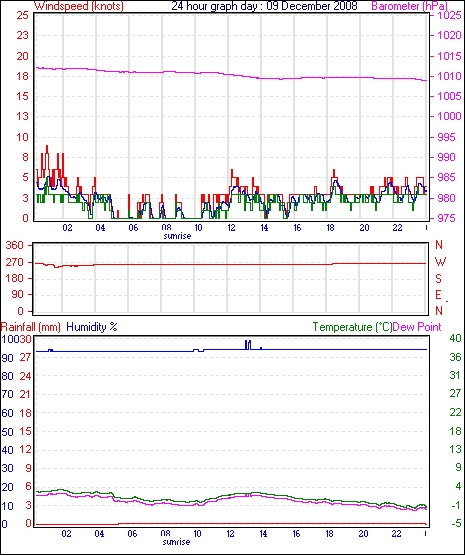Click the Humidity % legend label

tap(92, 327)
